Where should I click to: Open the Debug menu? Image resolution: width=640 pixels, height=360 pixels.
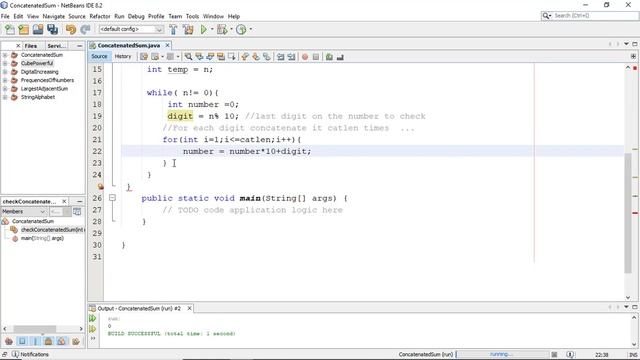coord(136,16)
